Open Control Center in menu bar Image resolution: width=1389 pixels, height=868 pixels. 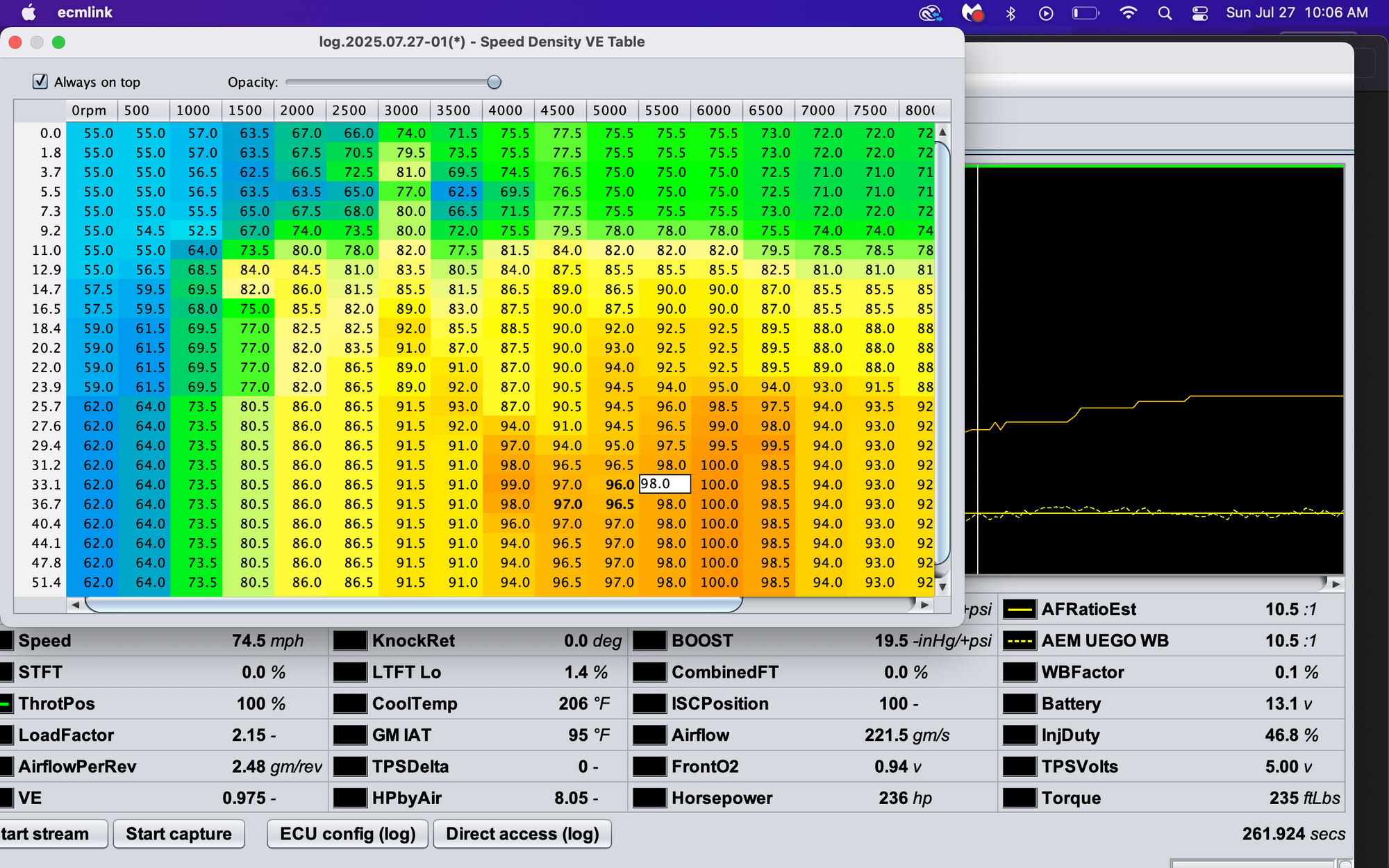click(1199, 12)
